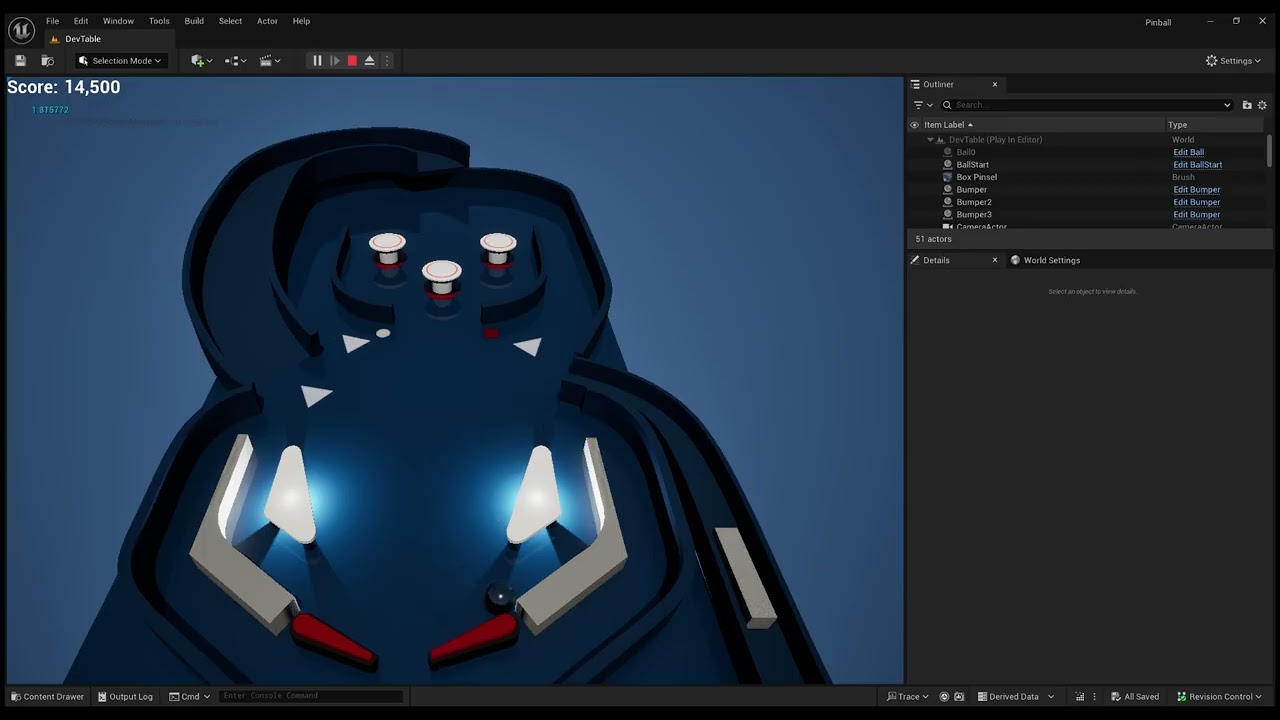
Task: Pause the play-in-editor simulation
Action: (x=317, y=61)
